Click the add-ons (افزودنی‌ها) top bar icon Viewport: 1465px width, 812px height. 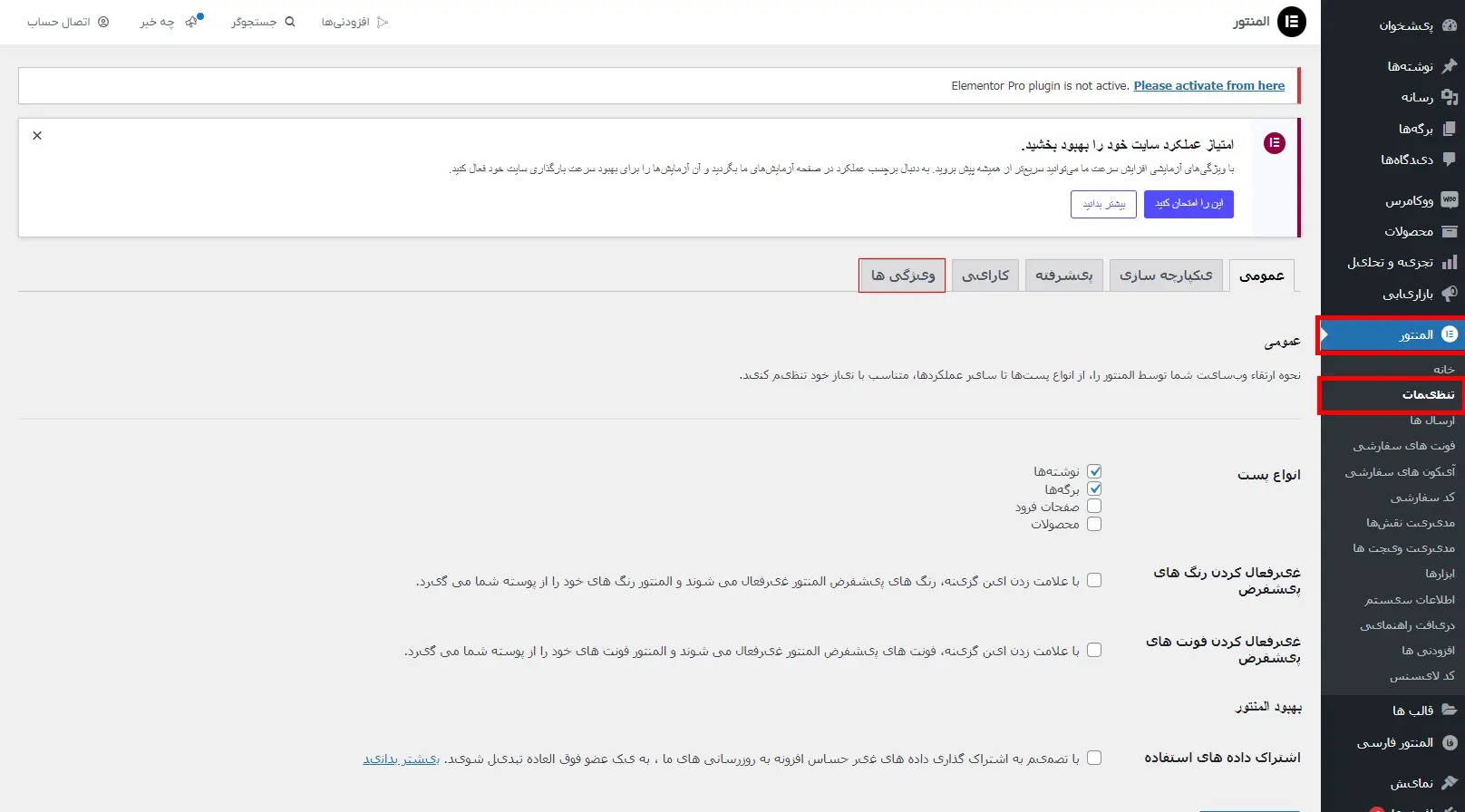383,22
